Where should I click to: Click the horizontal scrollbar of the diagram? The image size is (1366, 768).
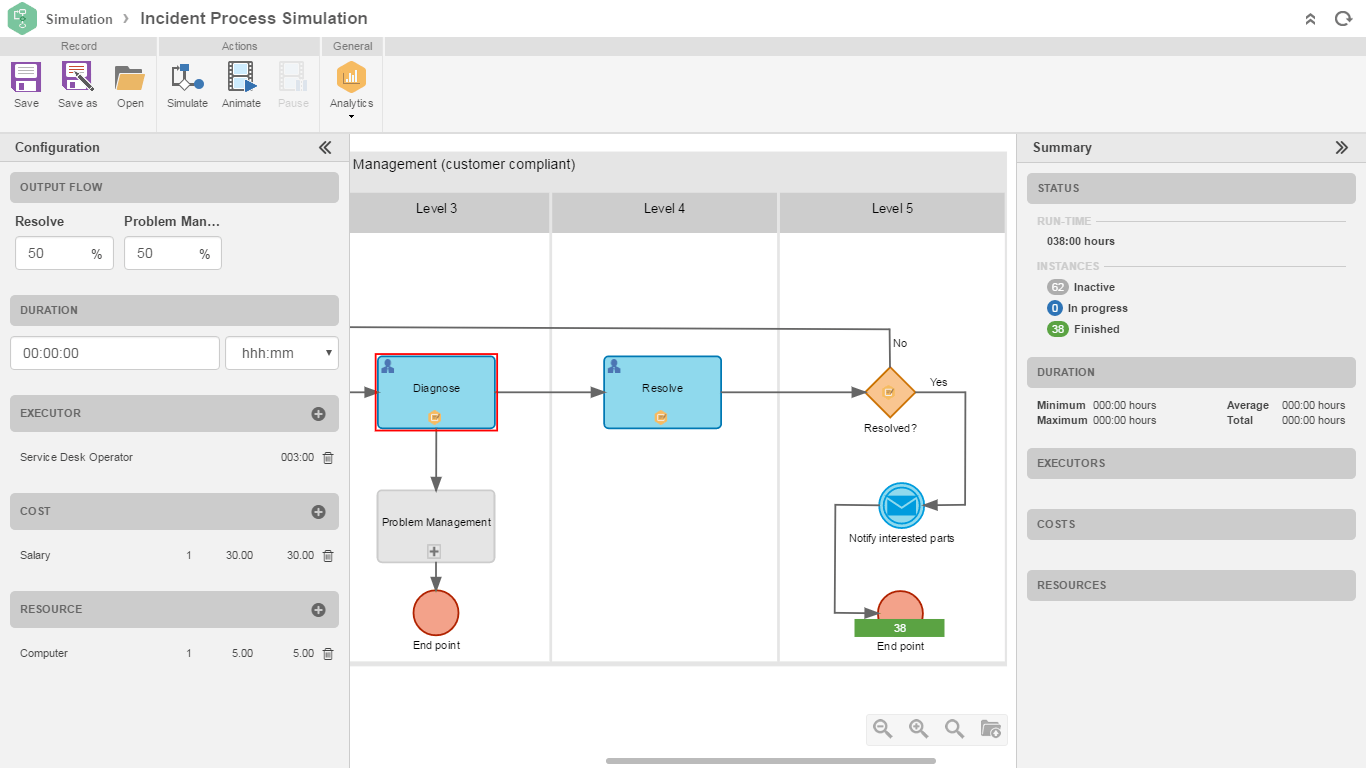click(771, 761)
